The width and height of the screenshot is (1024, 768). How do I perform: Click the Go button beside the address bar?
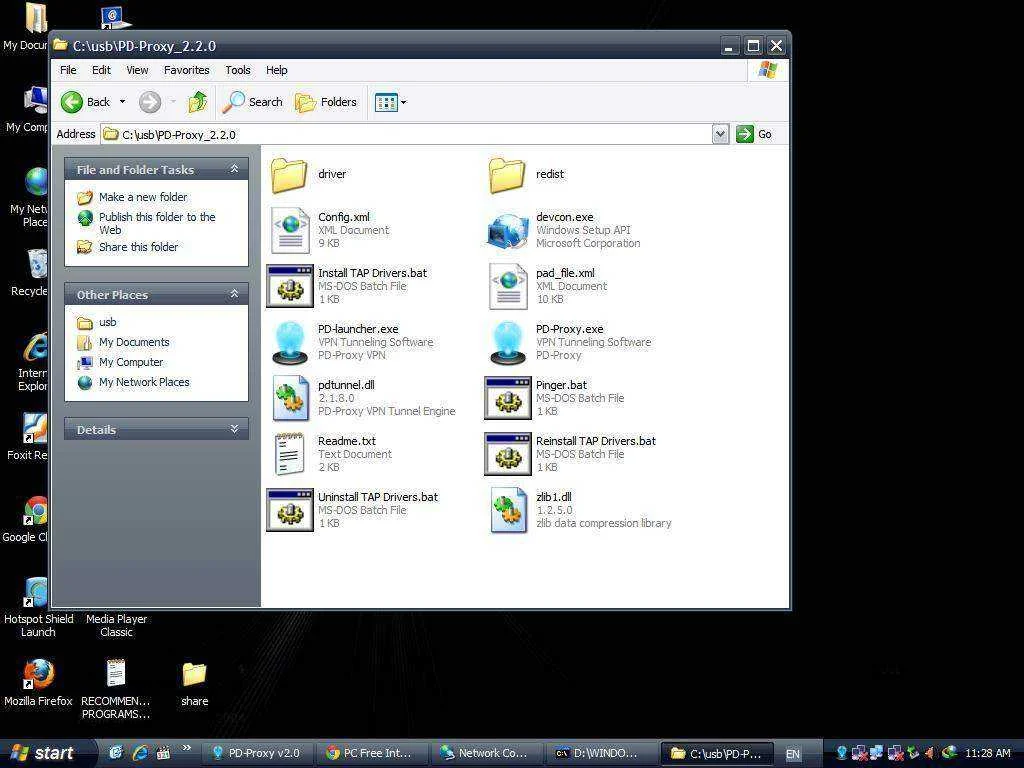pos(754,135)
